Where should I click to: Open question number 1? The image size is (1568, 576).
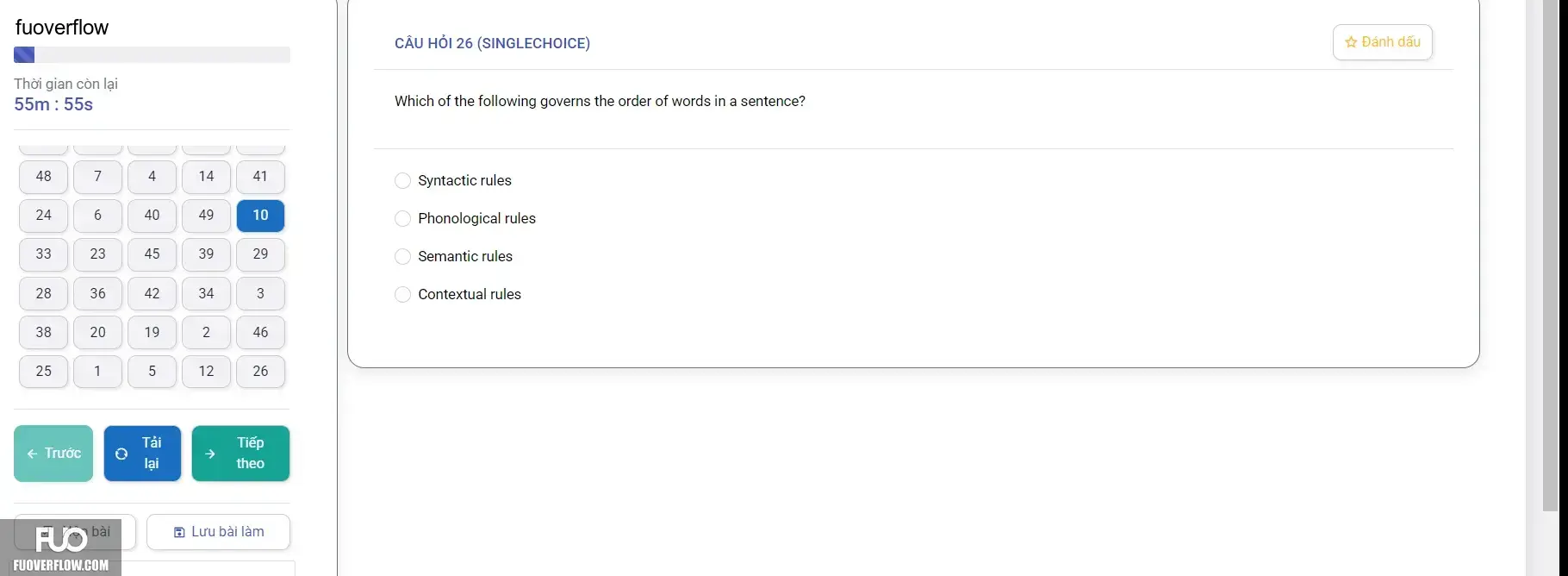[x=97, y=372]
